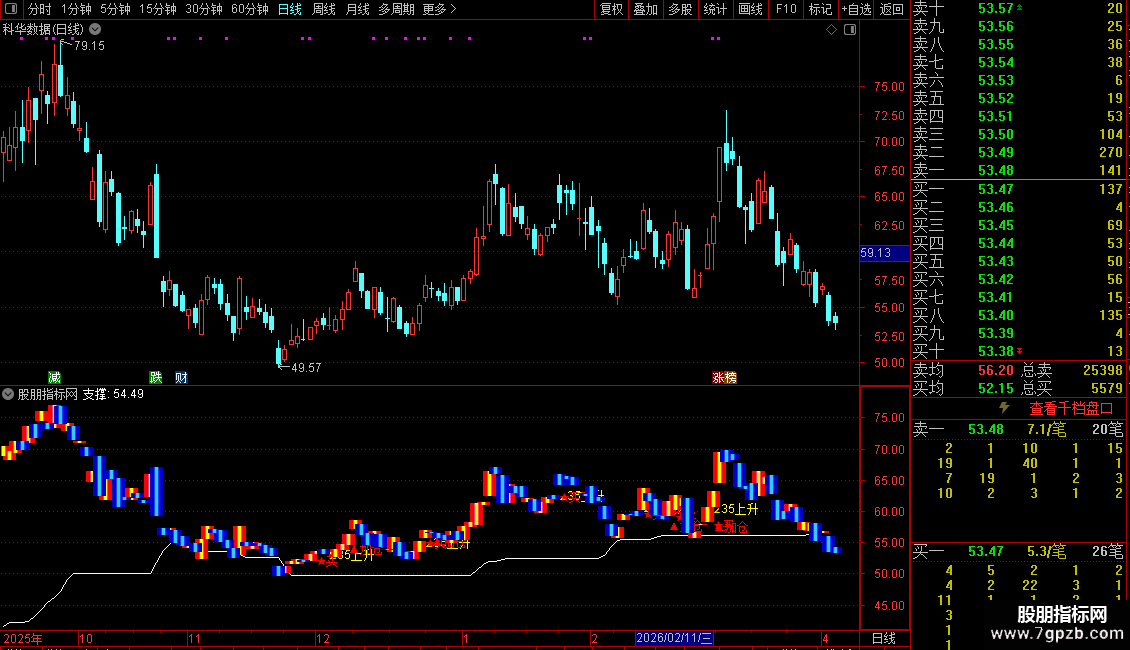
Task: Open the 多股 multi-stock view
Action: click(x=680, y=9)
